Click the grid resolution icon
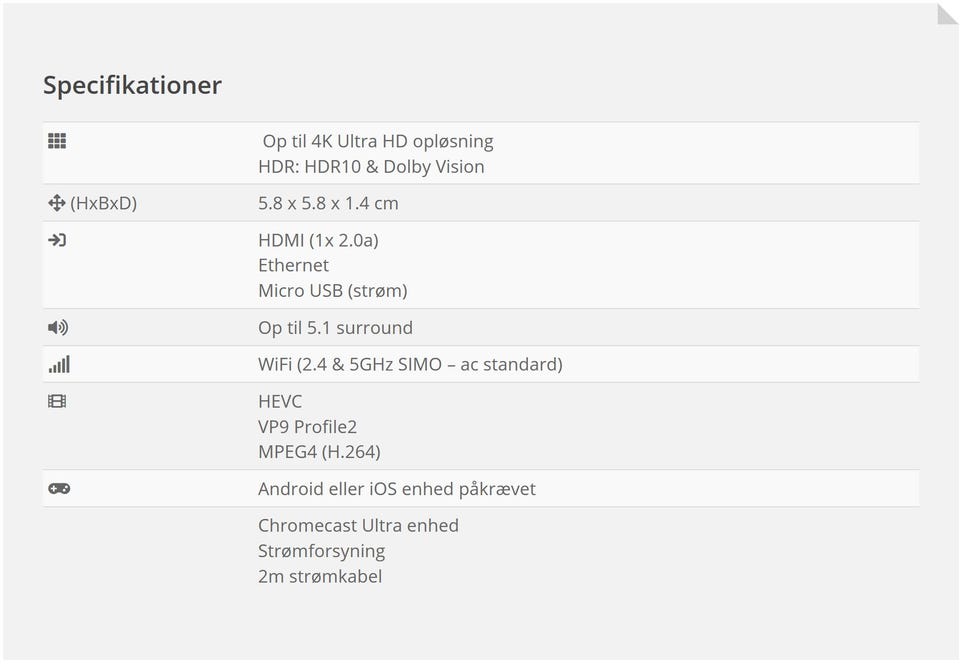 pos(57,141)
